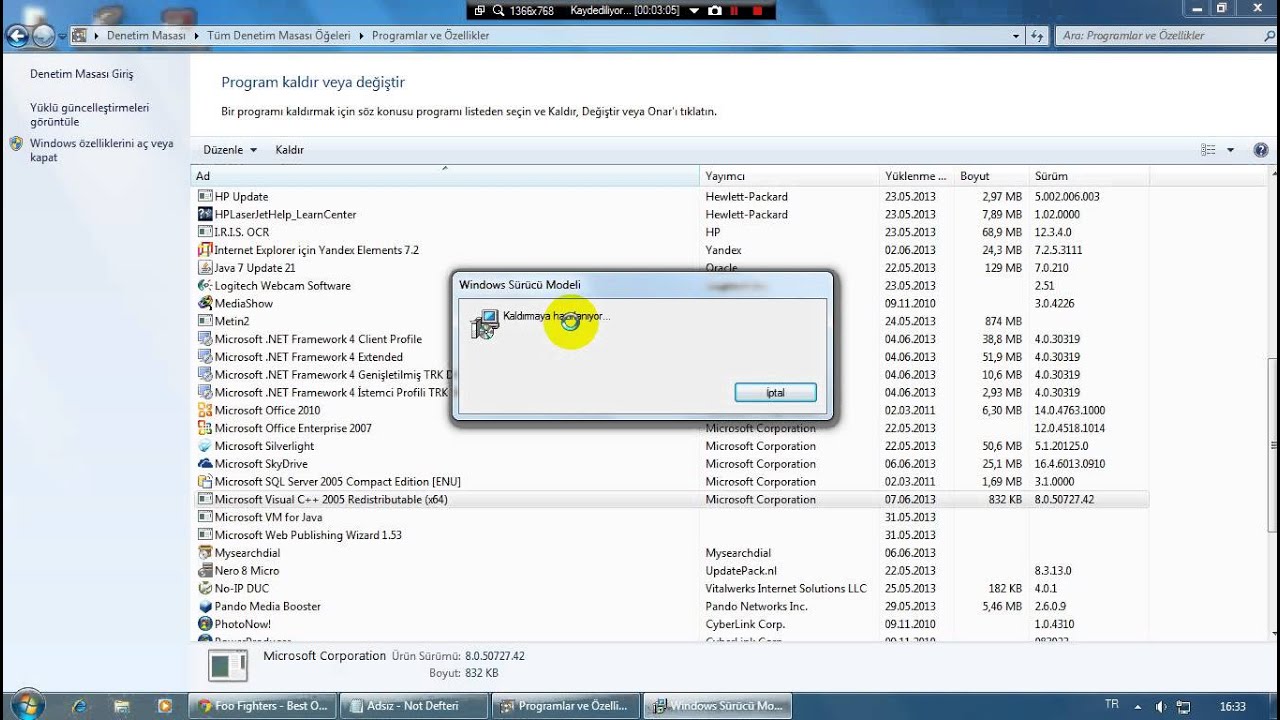The height and width of the screenshot is (720, 1280).
Task: Open the view options dropdown arrow
Action: [1231, 150]
